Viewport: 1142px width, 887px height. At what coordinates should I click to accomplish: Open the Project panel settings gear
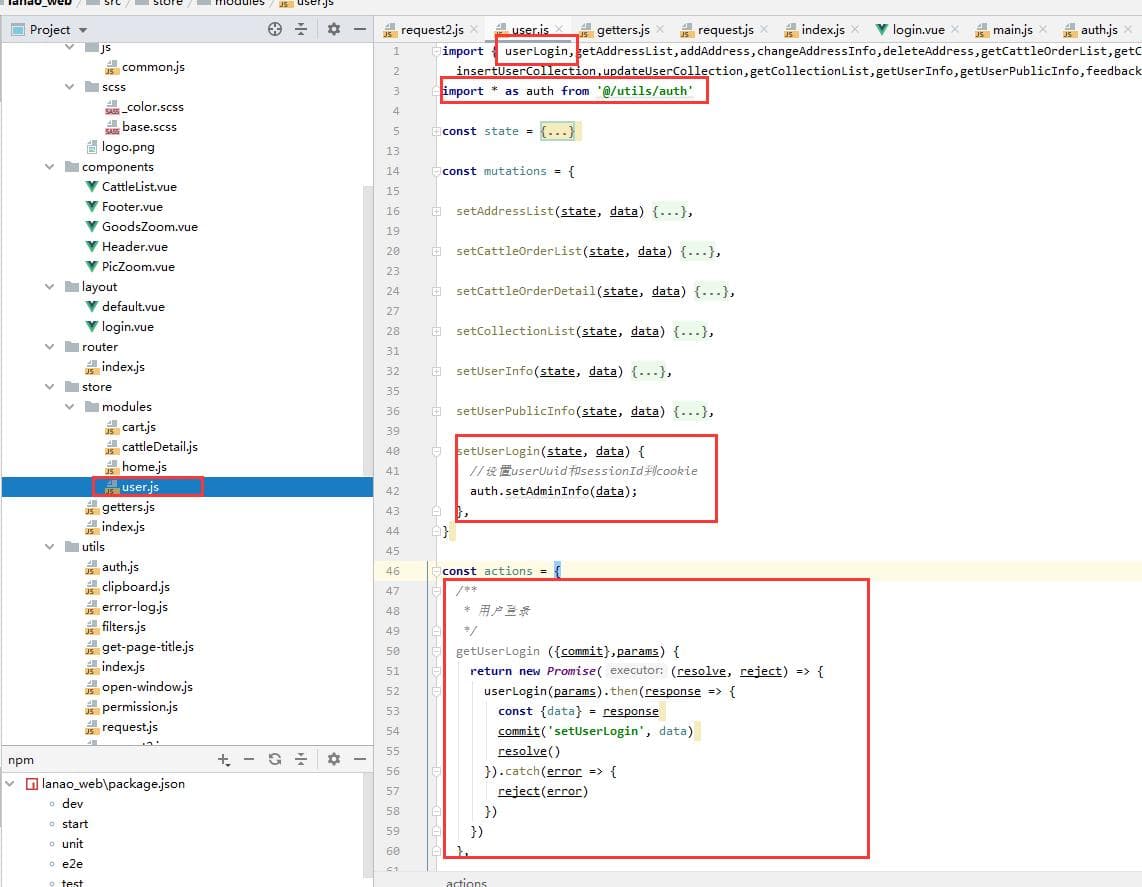[x=334, y=29]
